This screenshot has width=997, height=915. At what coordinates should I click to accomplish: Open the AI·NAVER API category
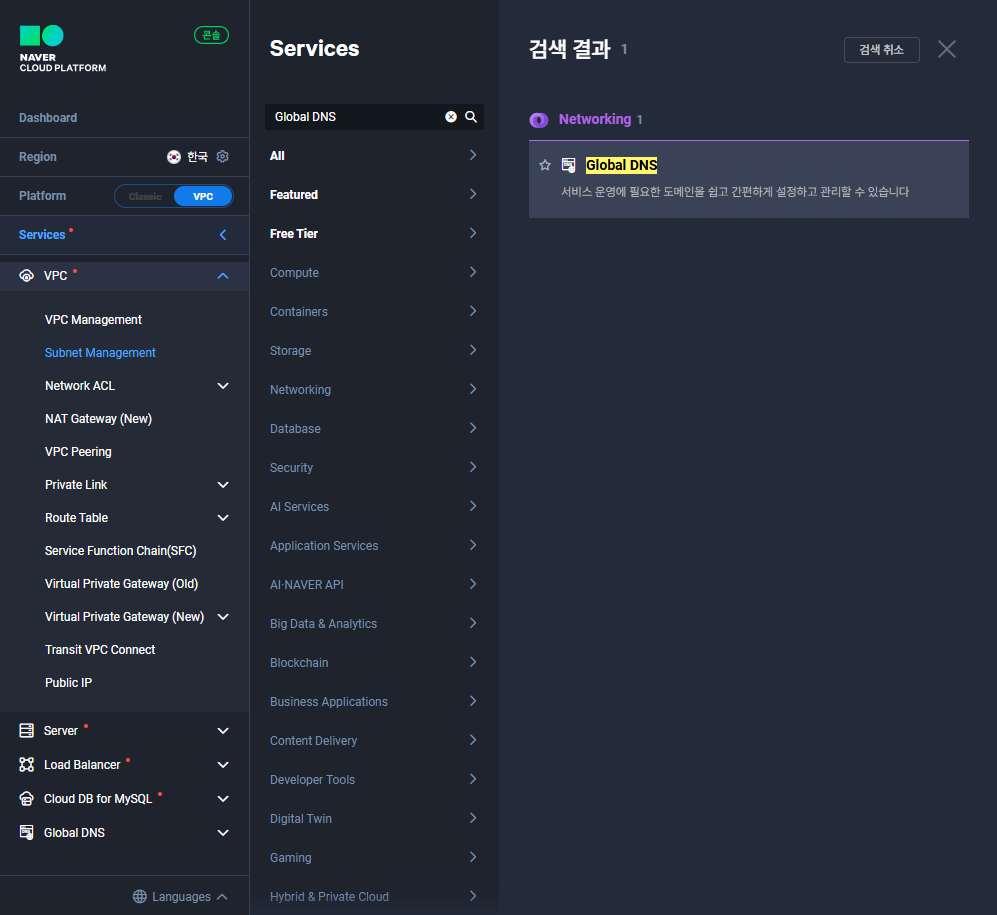point(374,584)
